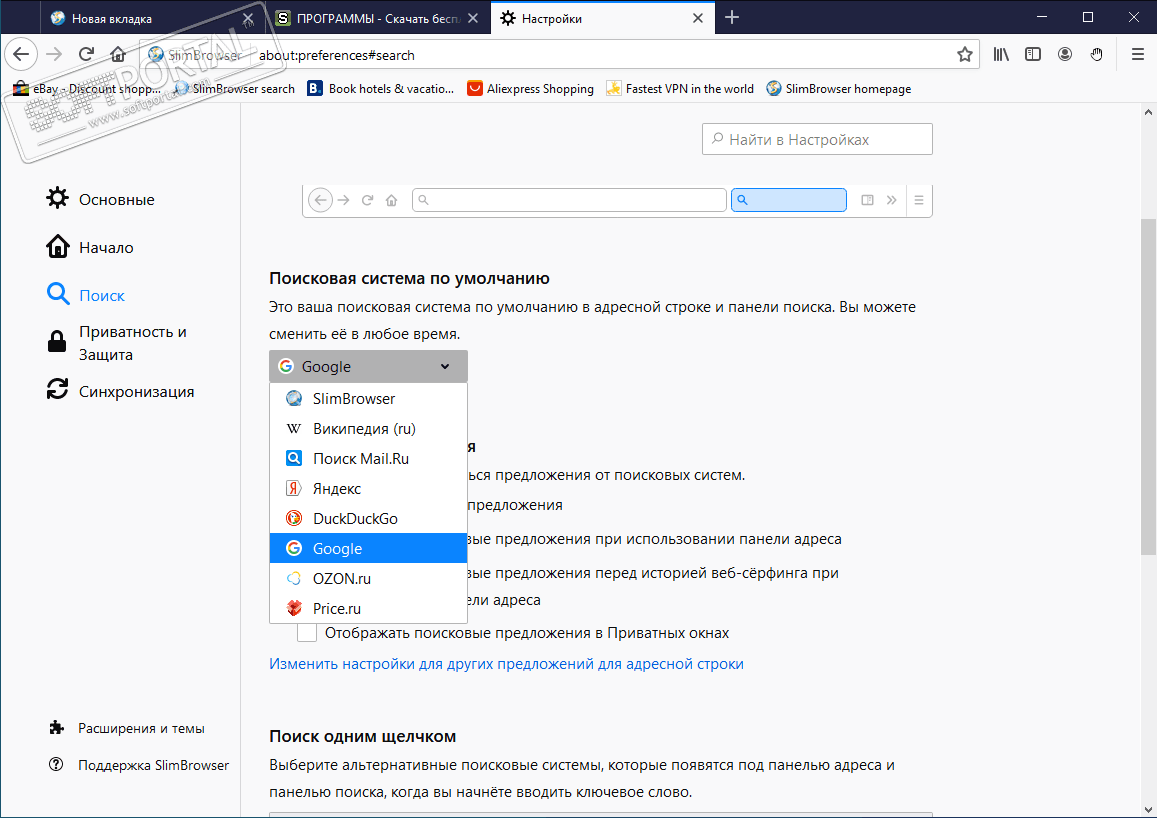Image resolution: width=1157 pixels, height=818 pixels.
Task: Open Синхронизация settings category
Action: point(121,391)
